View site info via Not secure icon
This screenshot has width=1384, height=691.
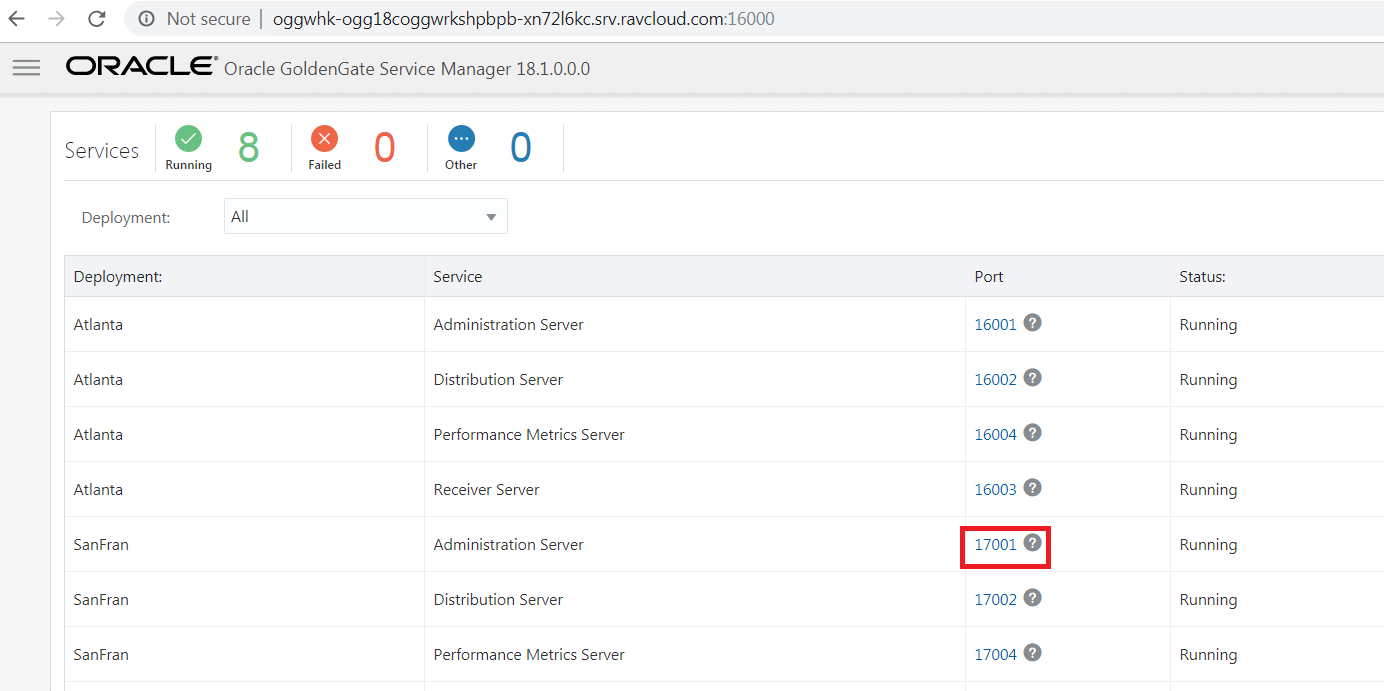coord(147,19)
